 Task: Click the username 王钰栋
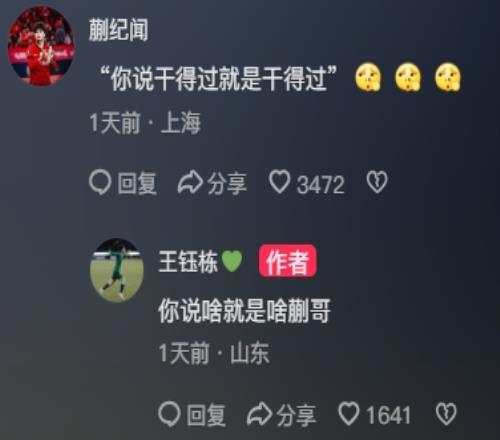coord(188,262)
